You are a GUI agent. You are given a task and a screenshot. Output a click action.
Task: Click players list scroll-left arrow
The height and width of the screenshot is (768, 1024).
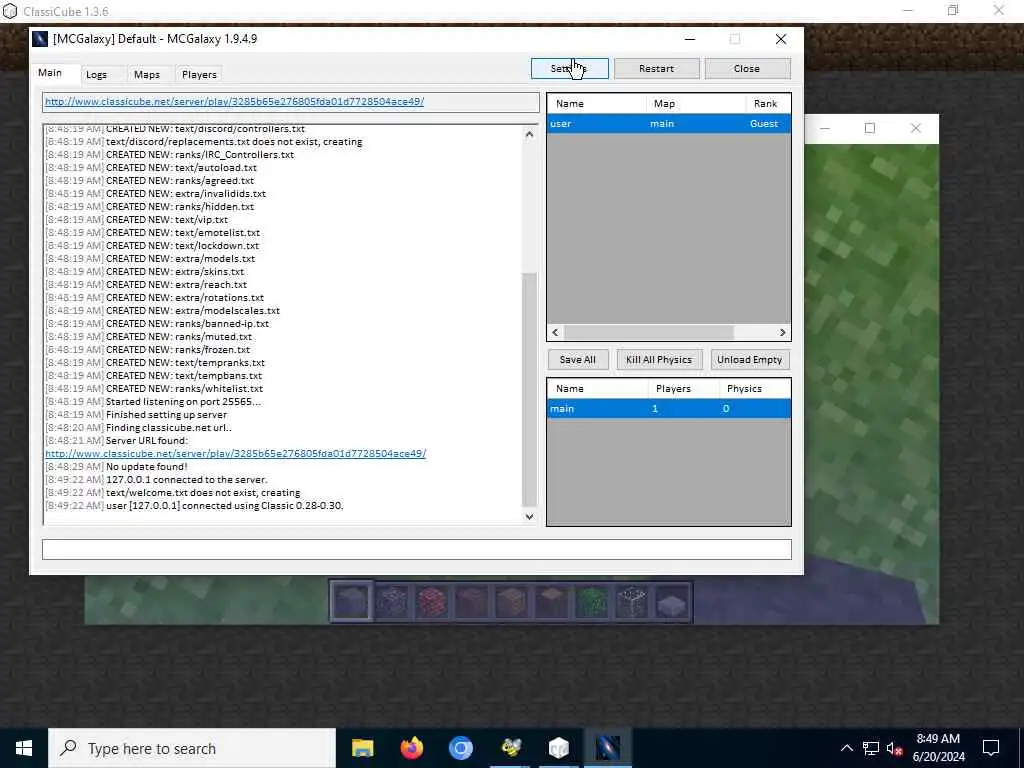[555, 332]
